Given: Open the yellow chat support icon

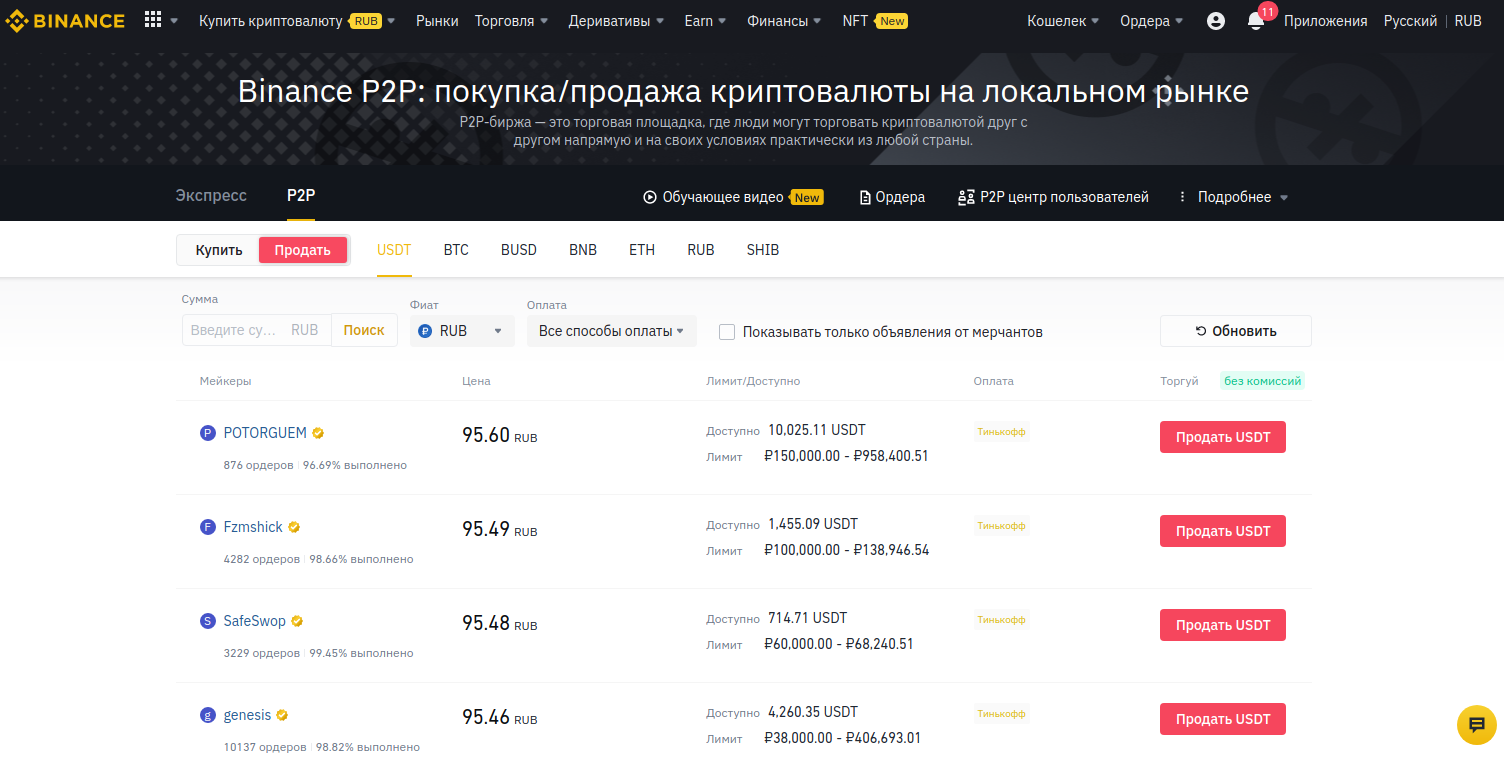Looking at the screenshot, I should click(1477, 724).
